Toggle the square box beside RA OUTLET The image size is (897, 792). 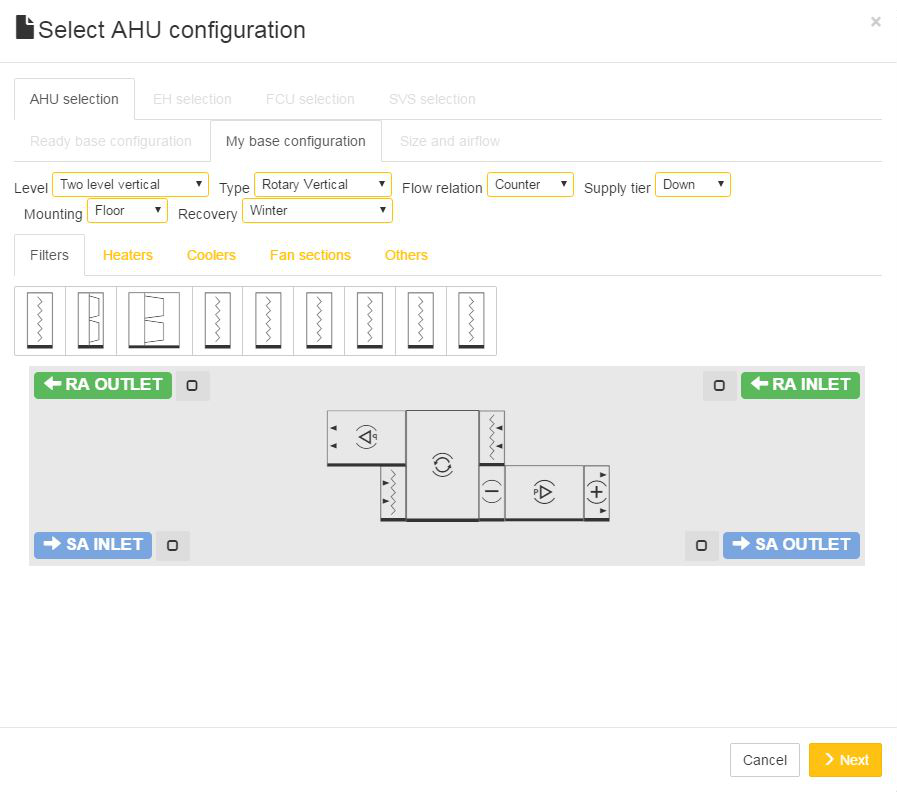point(192,386)
